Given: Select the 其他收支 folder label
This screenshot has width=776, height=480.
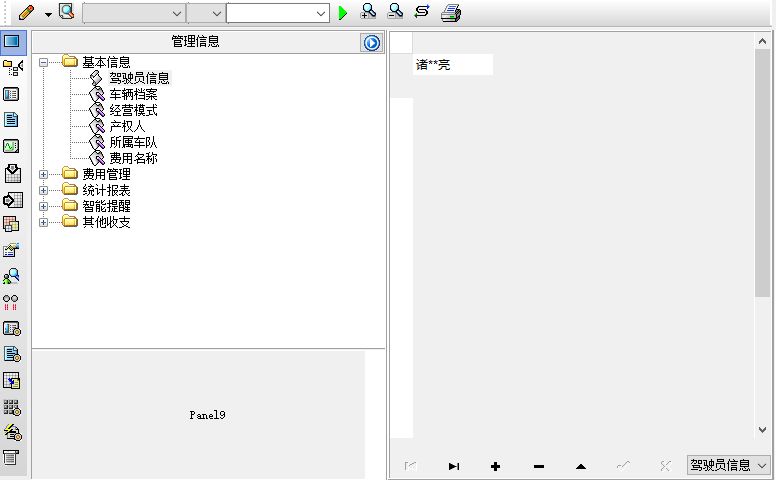Looking at the screenshot, I should (106, 222).
